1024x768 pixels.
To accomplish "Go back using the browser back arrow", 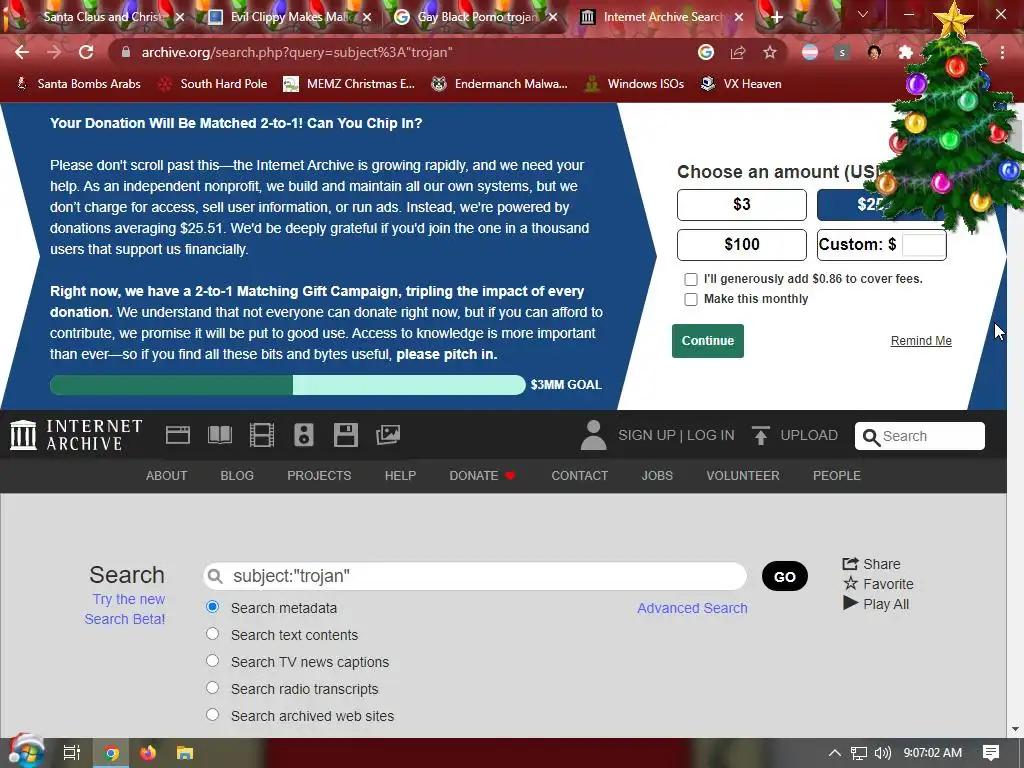I will (x=22, y=52).
